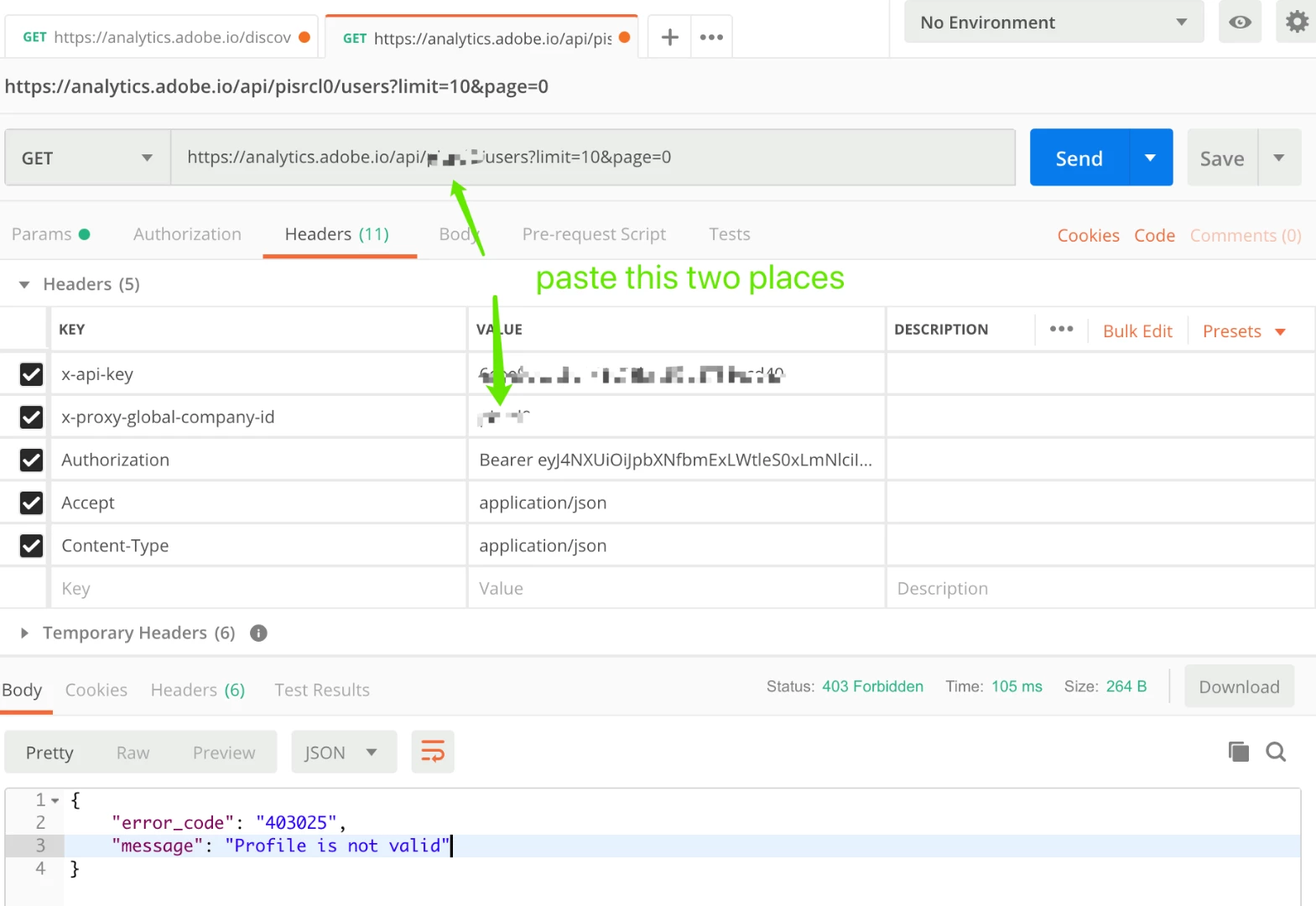This screenshot has height=906, width=1316.
Task: Switch to Pretty response view
Action: point(49,752)
